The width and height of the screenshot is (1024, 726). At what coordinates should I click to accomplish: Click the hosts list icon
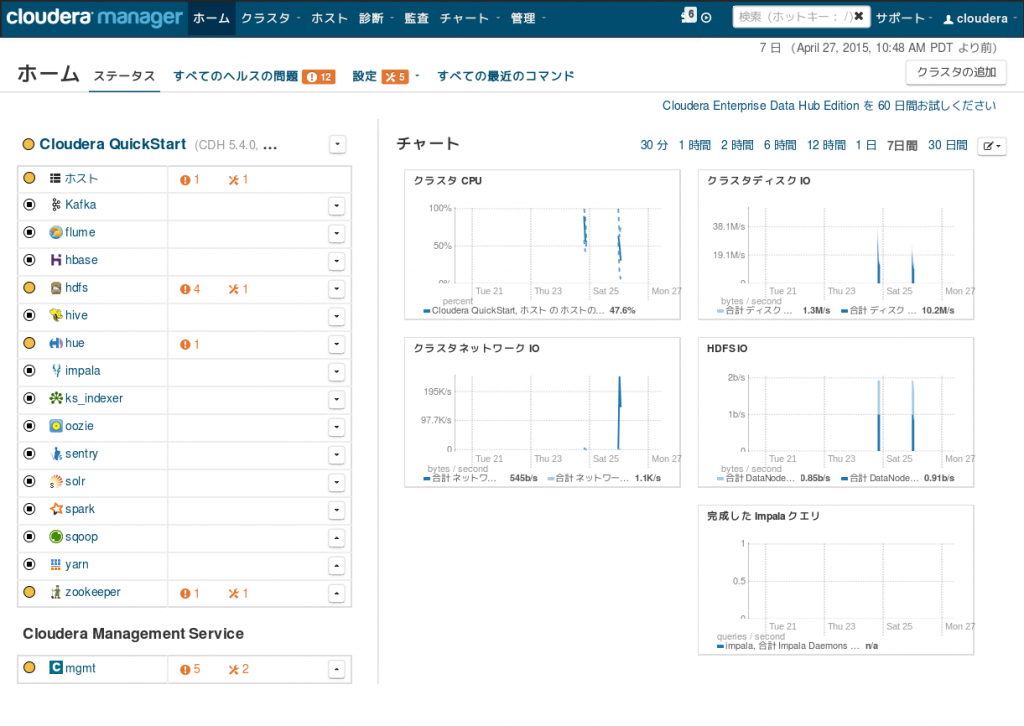click(56, 178)
